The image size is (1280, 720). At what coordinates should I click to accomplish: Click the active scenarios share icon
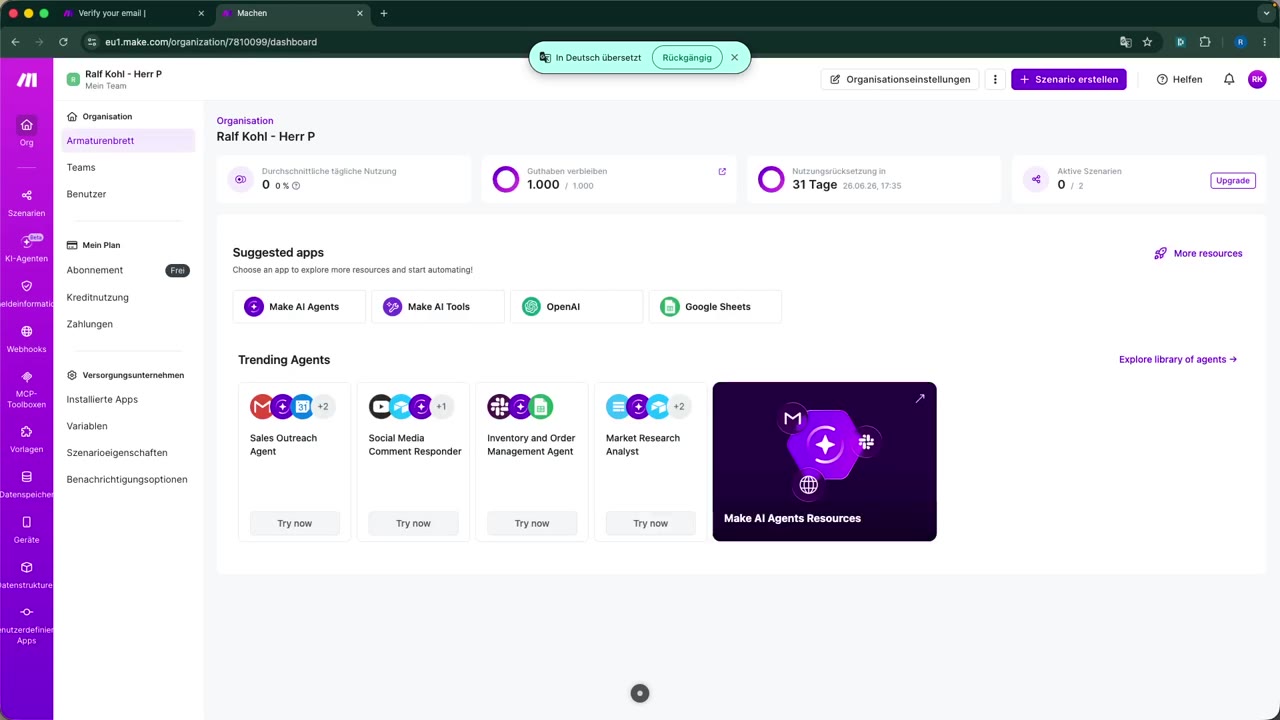click(x=1036, y=180)
